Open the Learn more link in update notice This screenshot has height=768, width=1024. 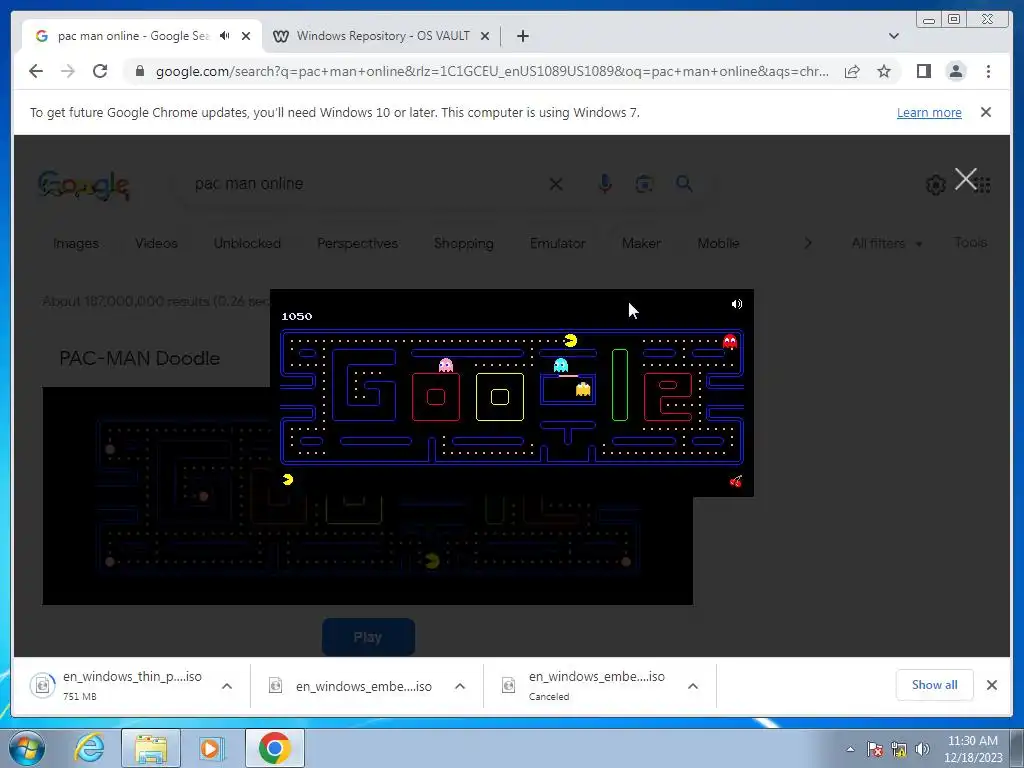(929, 112)
